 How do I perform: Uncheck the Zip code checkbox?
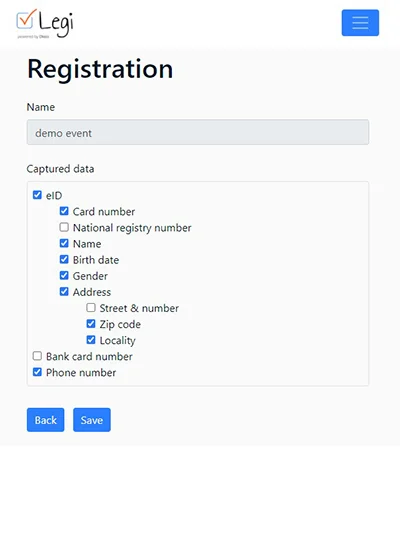91,324
